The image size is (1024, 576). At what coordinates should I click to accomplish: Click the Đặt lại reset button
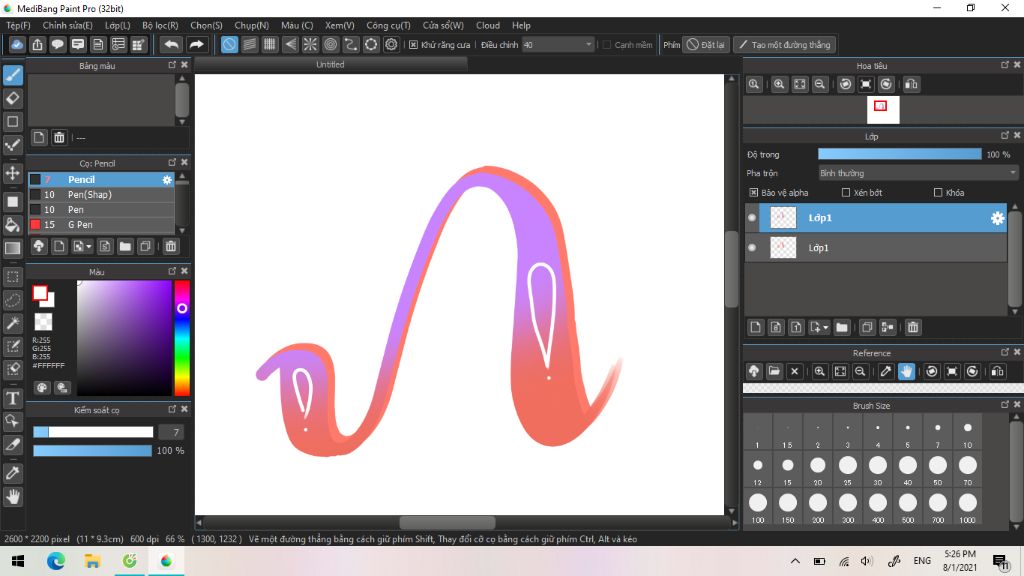coord(705,45)
